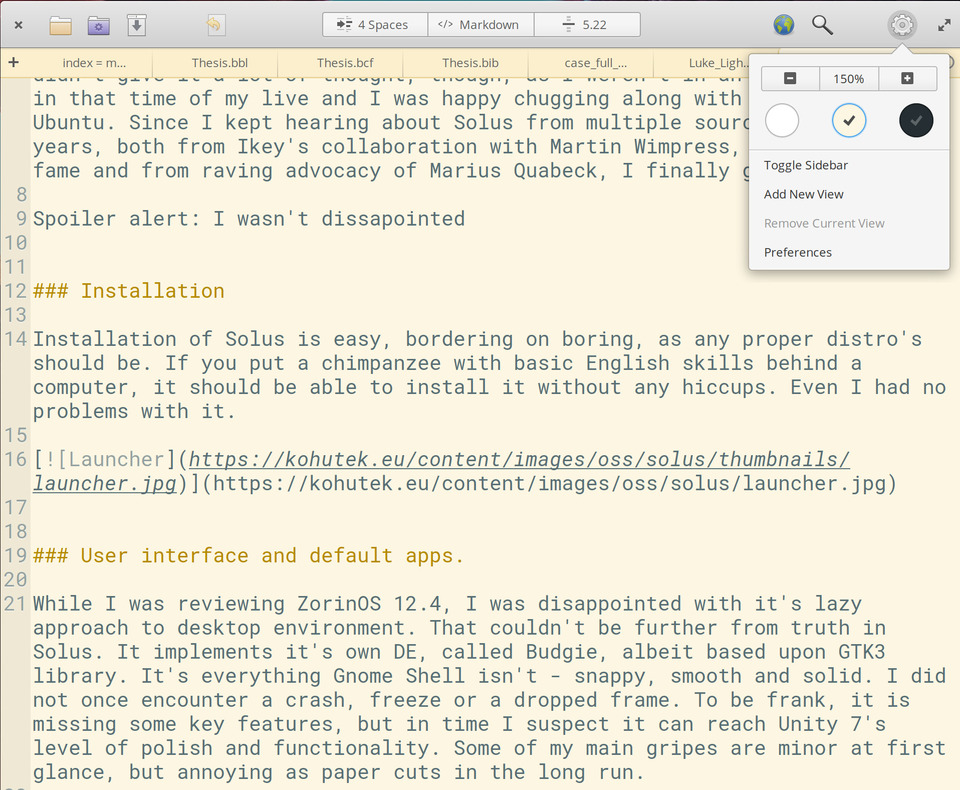Open the 4 Spaces indentation dropdown
This screenshot has width=960, height=790.
(x=375, y=25)
